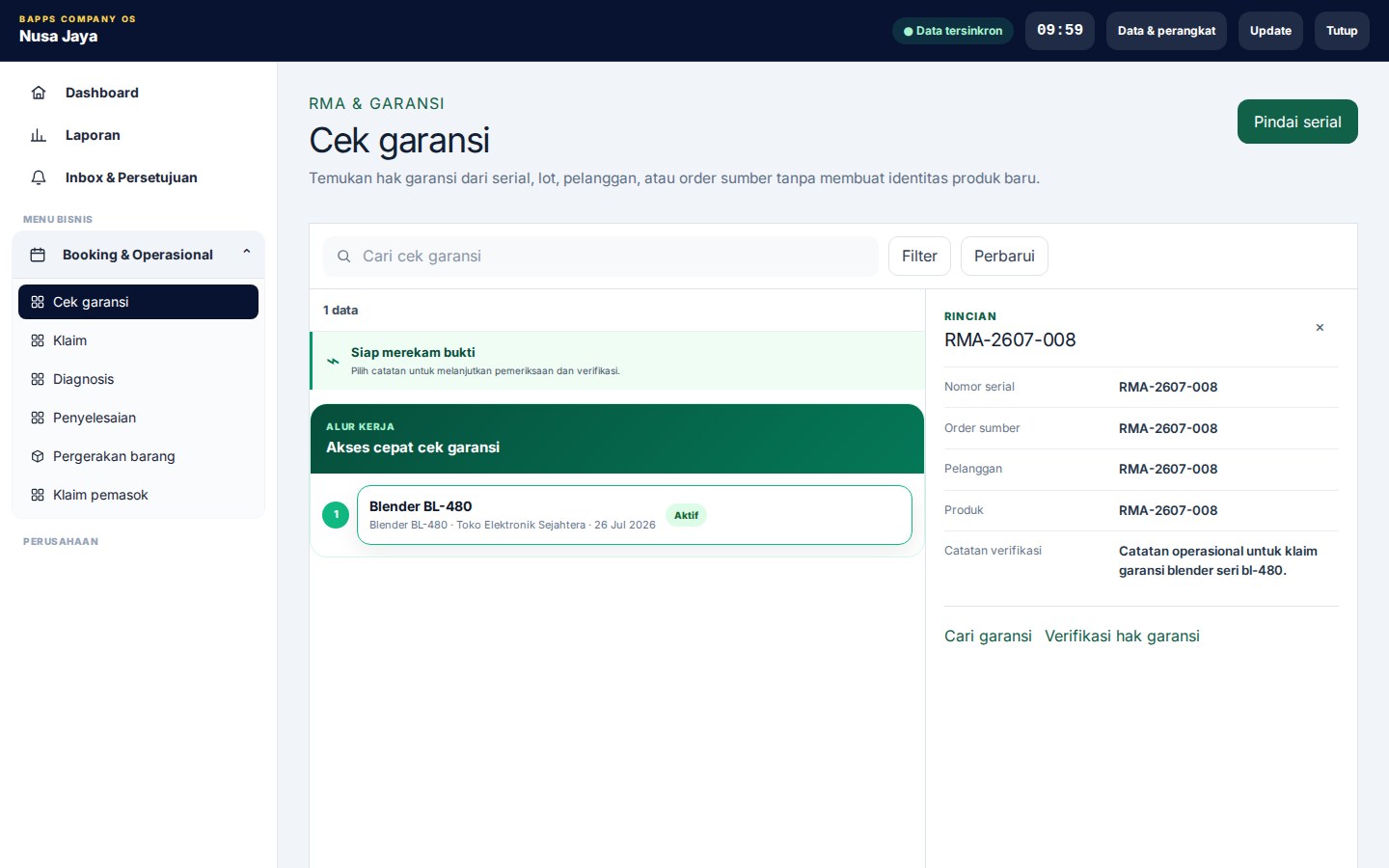Click the Filter button
Screen dimensions: 1389x868
(919, 257)
